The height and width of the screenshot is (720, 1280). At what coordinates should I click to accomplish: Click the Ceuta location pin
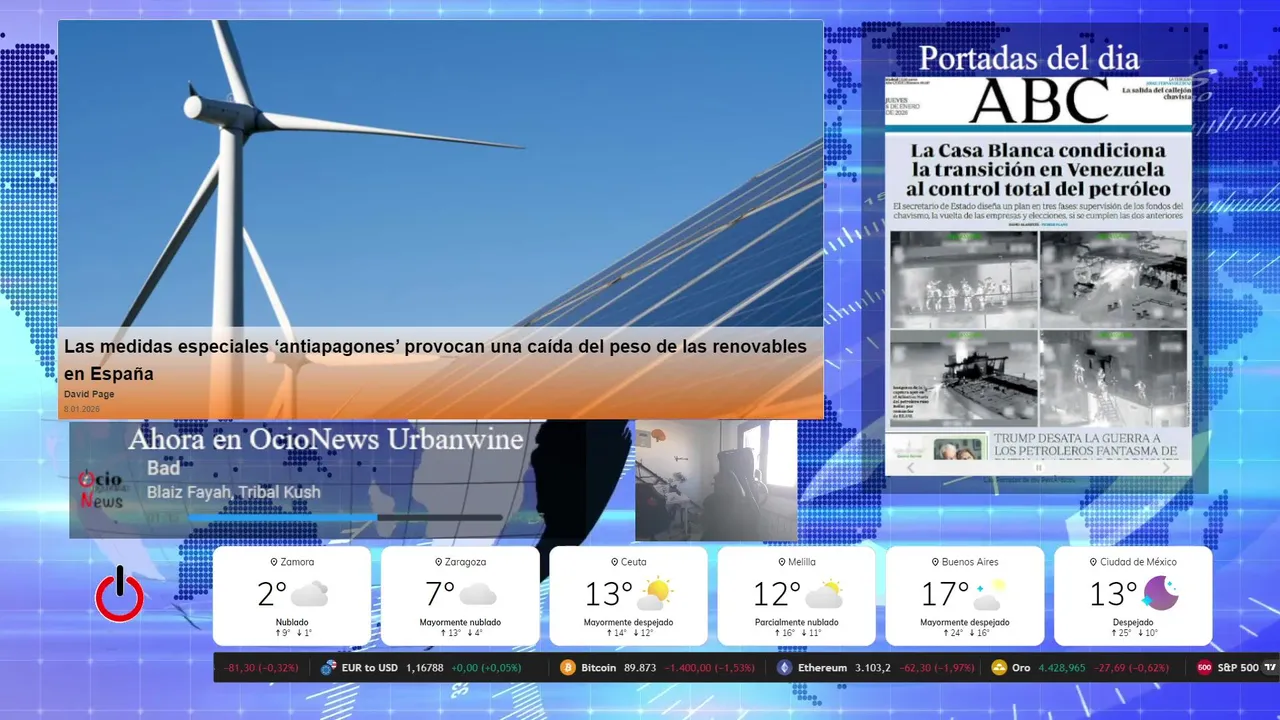(x=613, y=562)
